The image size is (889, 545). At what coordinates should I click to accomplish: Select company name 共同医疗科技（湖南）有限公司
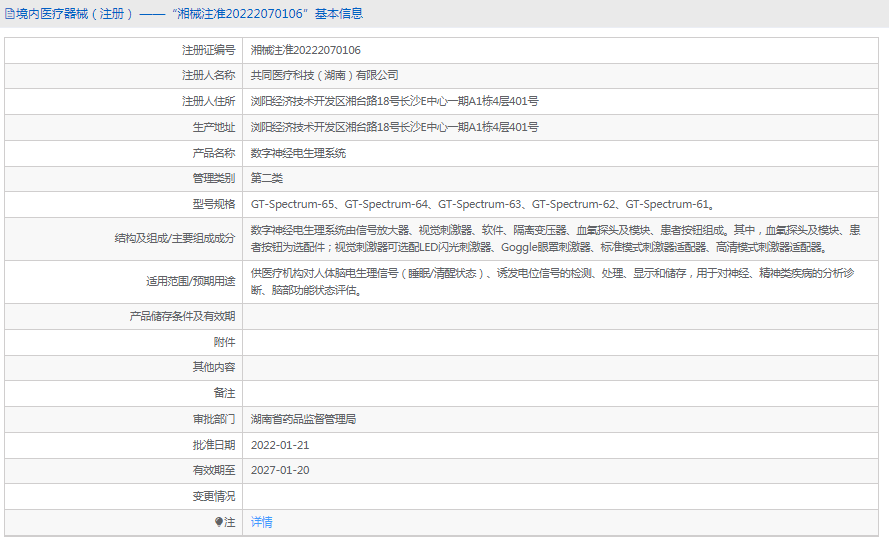(324, 75)
